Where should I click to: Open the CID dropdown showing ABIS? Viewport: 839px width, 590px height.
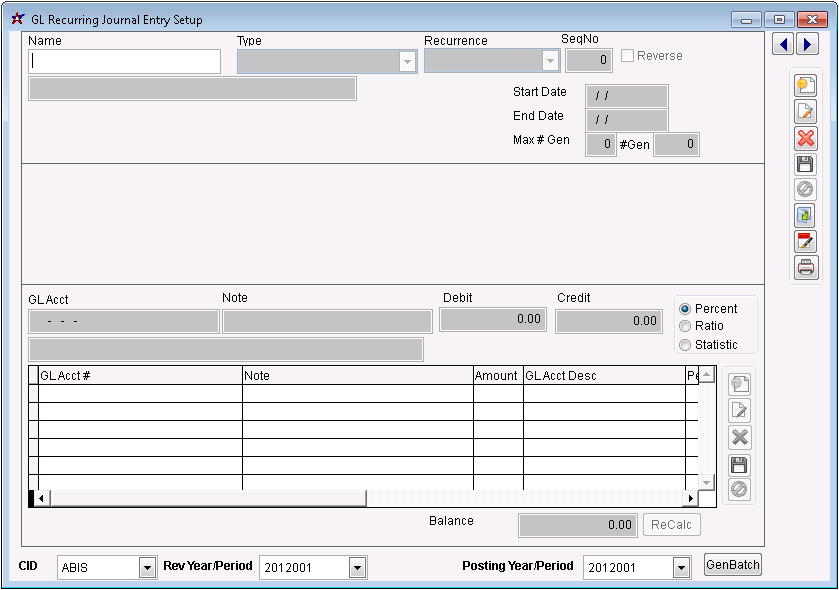coord(147,568)
